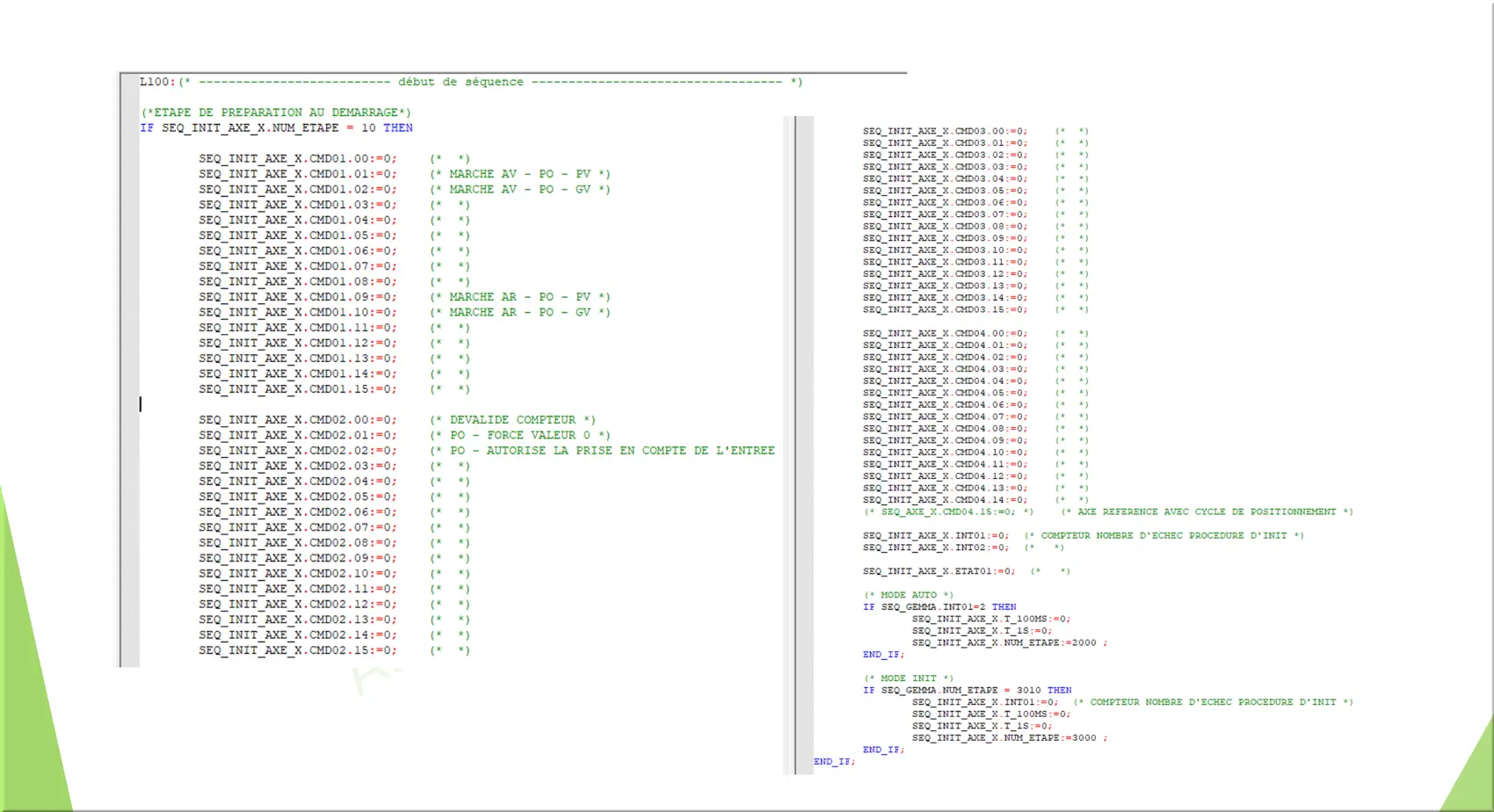1494x812 pixels.
Task: Click the SEQ_INIT_AXE_X.CMD01.00:=0 statement
Action: [298, 159]
